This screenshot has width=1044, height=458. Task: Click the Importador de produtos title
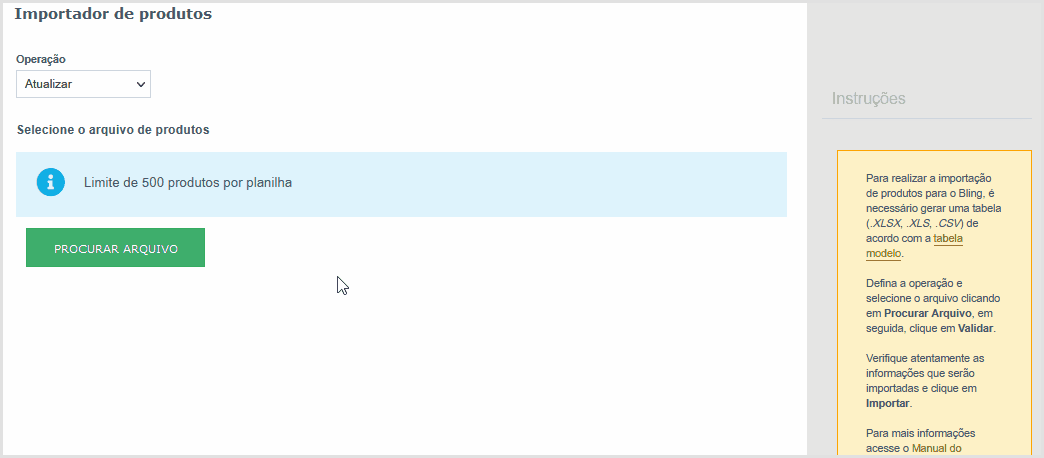(x=113, y=14)
